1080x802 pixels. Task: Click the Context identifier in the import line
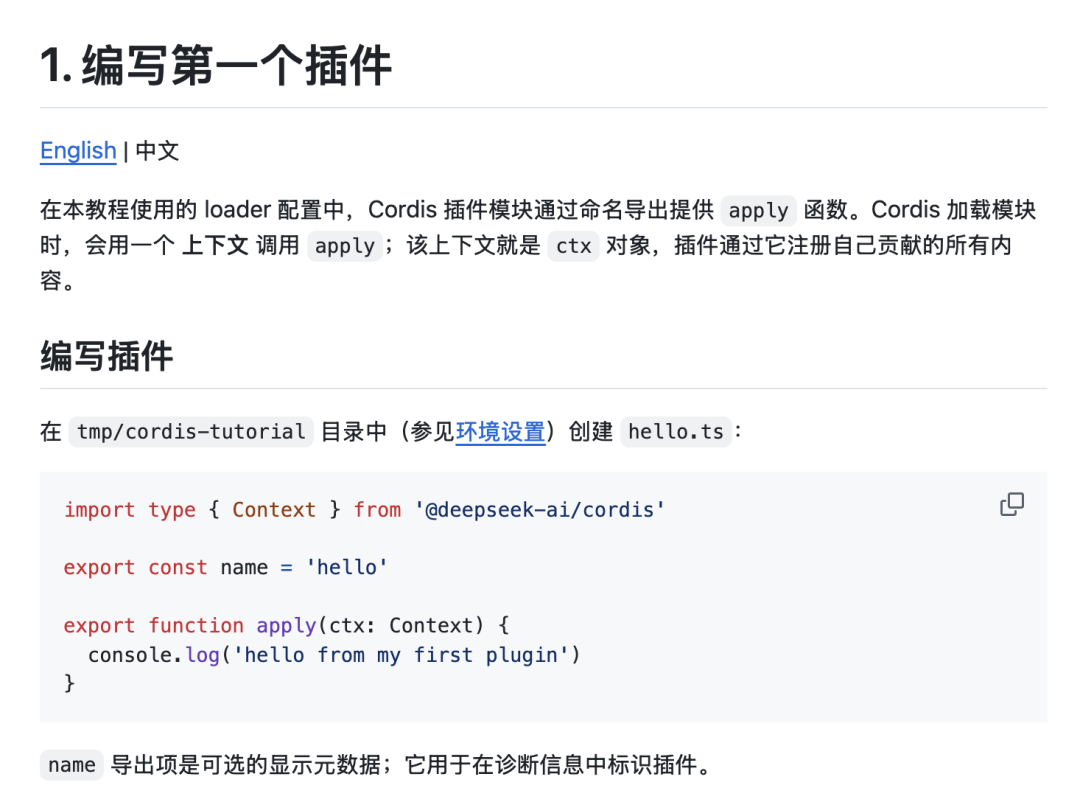click(x=273, y=510)
